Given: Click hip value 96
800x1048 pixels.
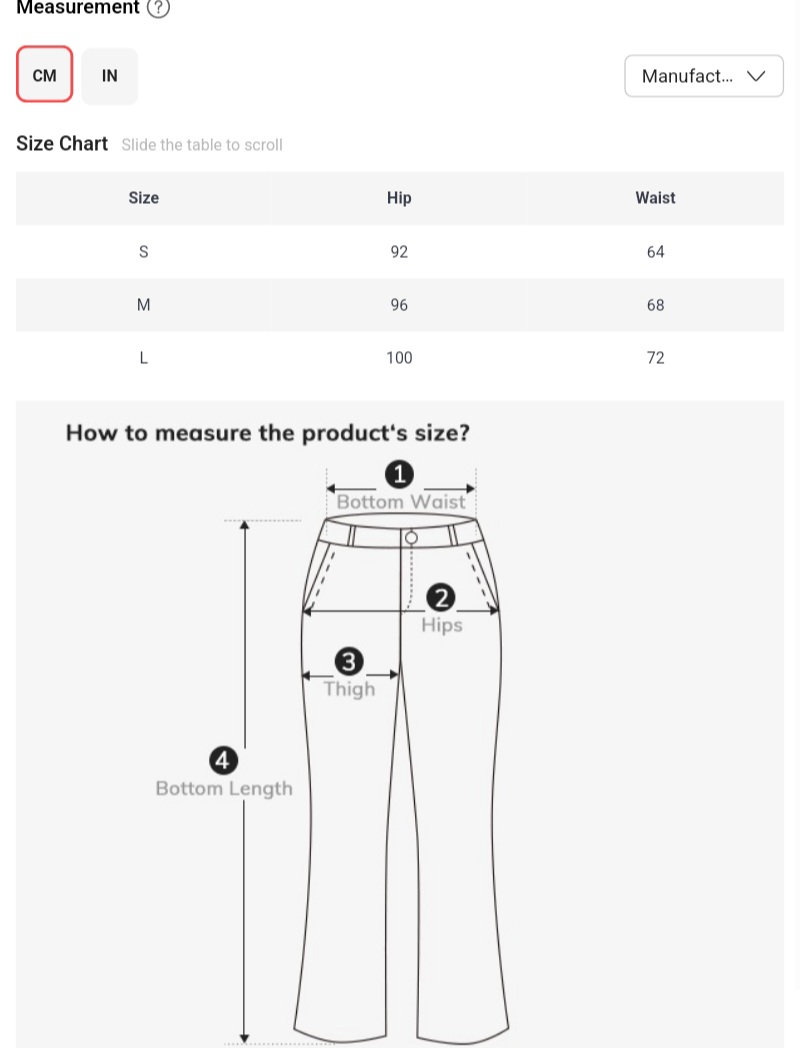Looking at the screenshot, I should [399, 305].
